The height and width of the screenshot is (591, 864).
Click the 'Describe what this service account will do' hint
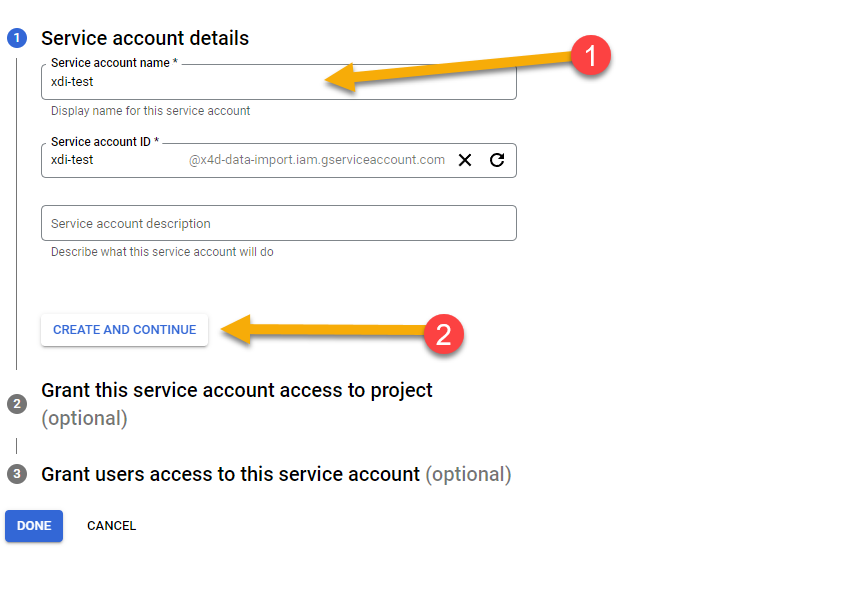pos(162,252)
